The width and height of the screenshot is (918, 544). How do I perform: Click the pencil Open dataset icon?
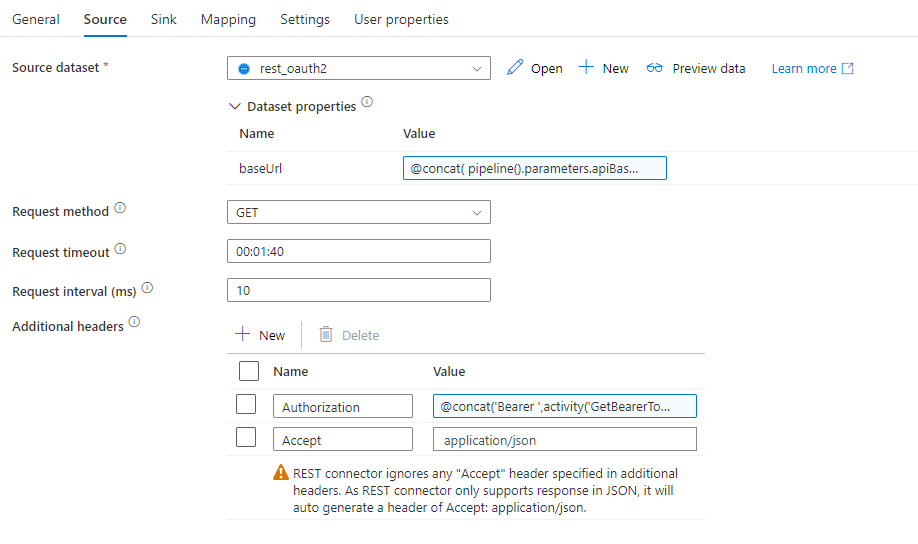pos(515,67)
